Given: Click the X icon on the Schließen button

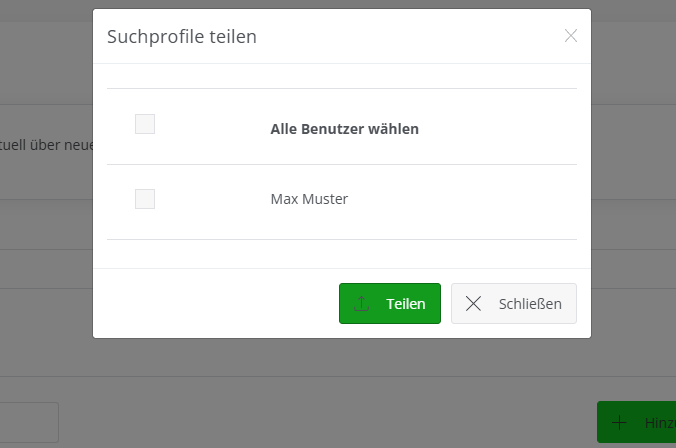Looking at the screenshot, I should pyautogui.click(x=474, y=304).
